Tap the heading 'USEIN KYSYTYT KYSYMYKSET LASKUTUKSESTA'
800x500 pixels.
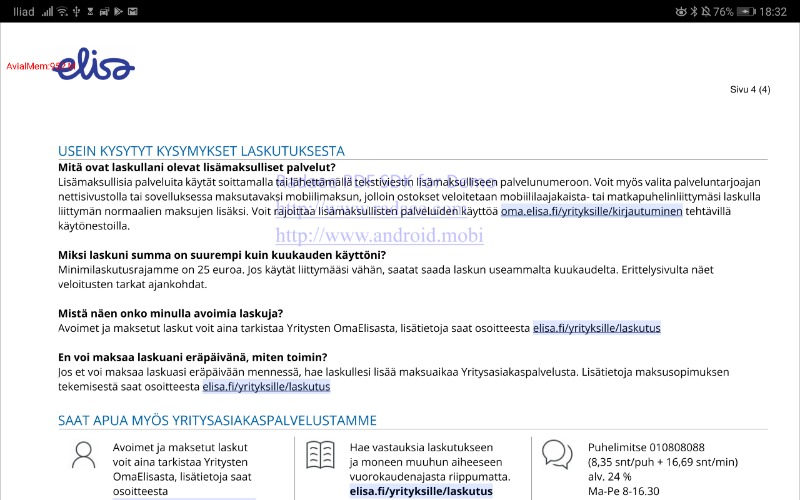click(x=202, y=151)
